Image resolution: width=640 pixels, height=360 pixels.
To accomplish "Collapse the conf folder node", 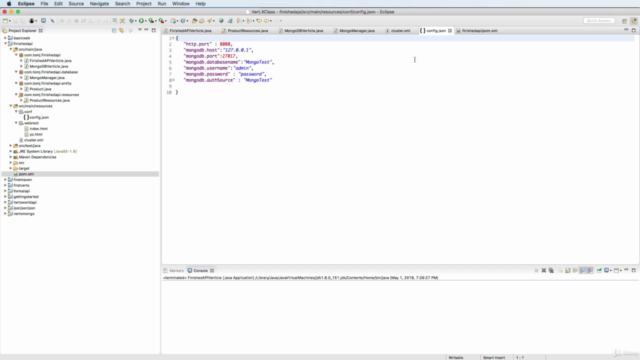I will 16,112.
